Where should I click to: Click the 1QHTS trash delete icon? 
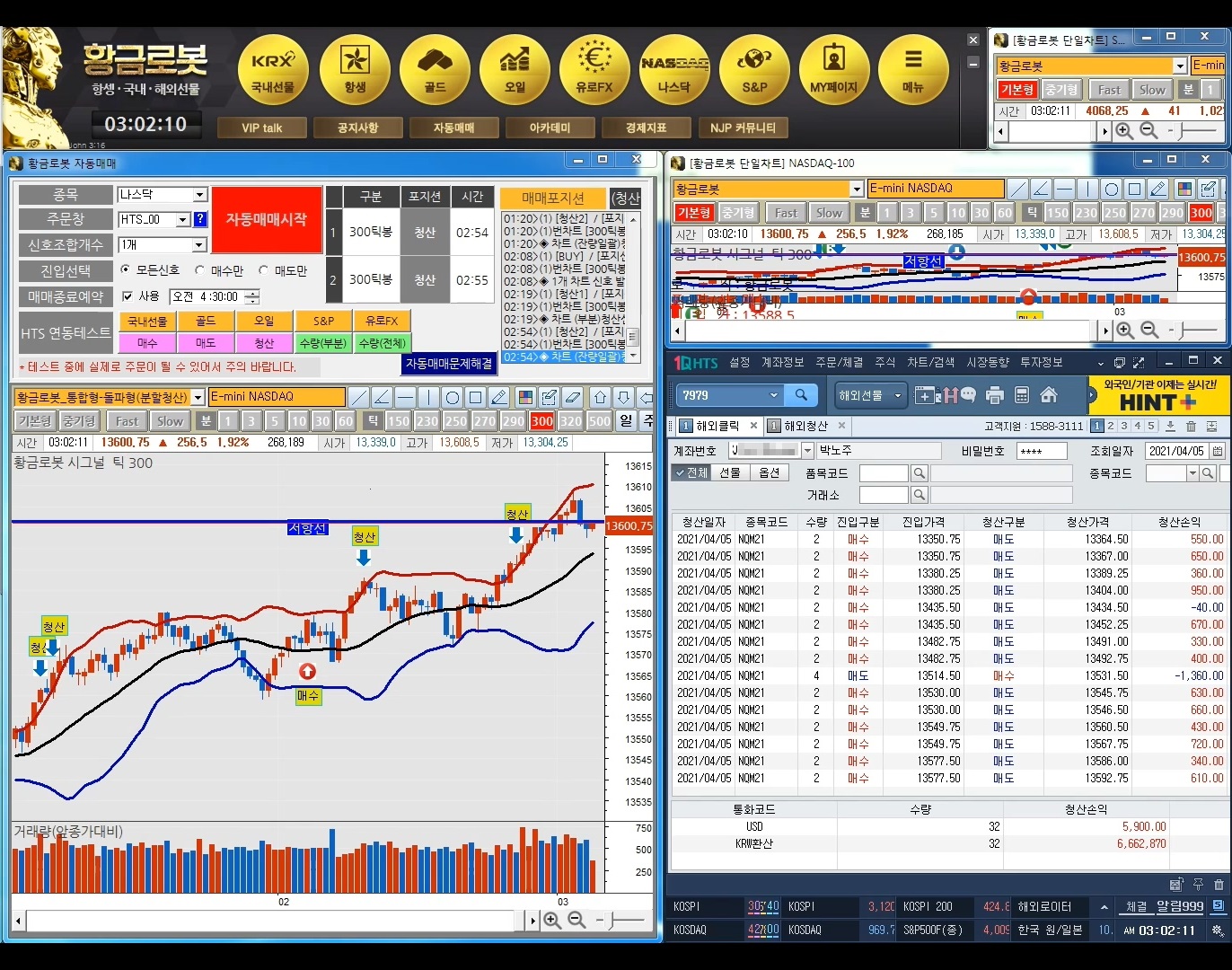click(x=1191, y=426)
